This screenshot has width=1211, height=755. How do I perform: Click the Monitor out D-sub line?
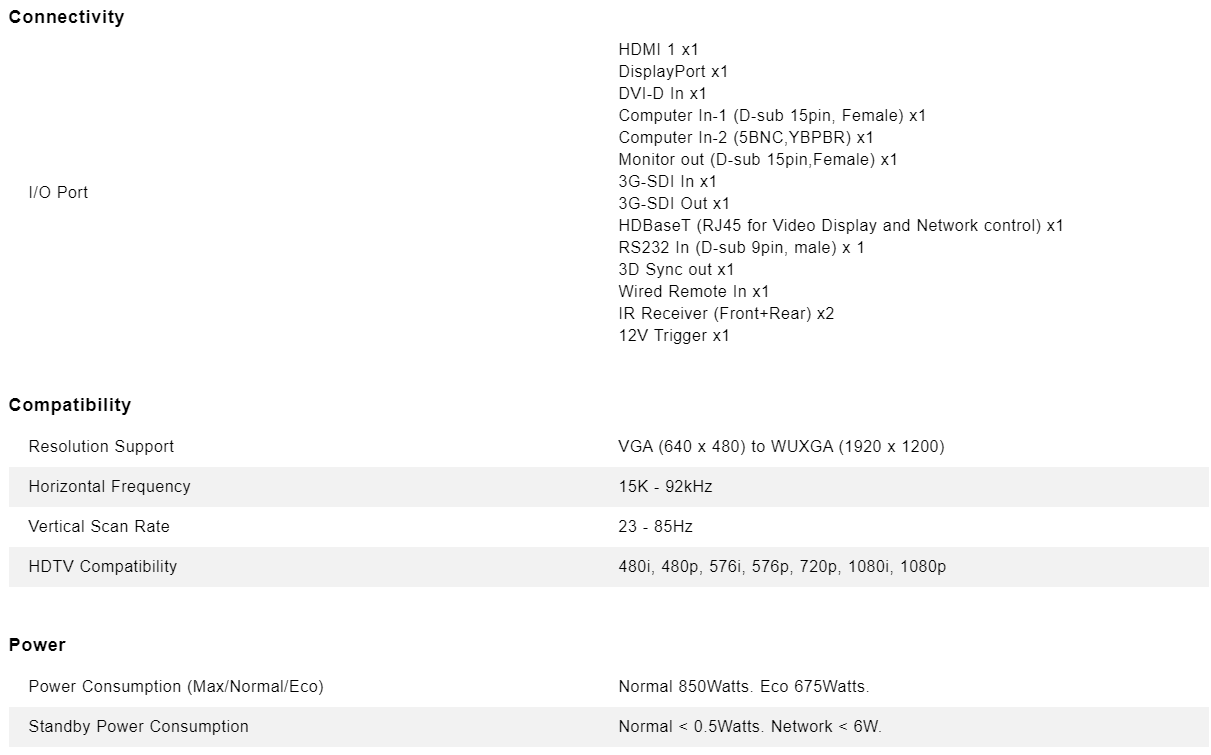click(x=758, y=159)
